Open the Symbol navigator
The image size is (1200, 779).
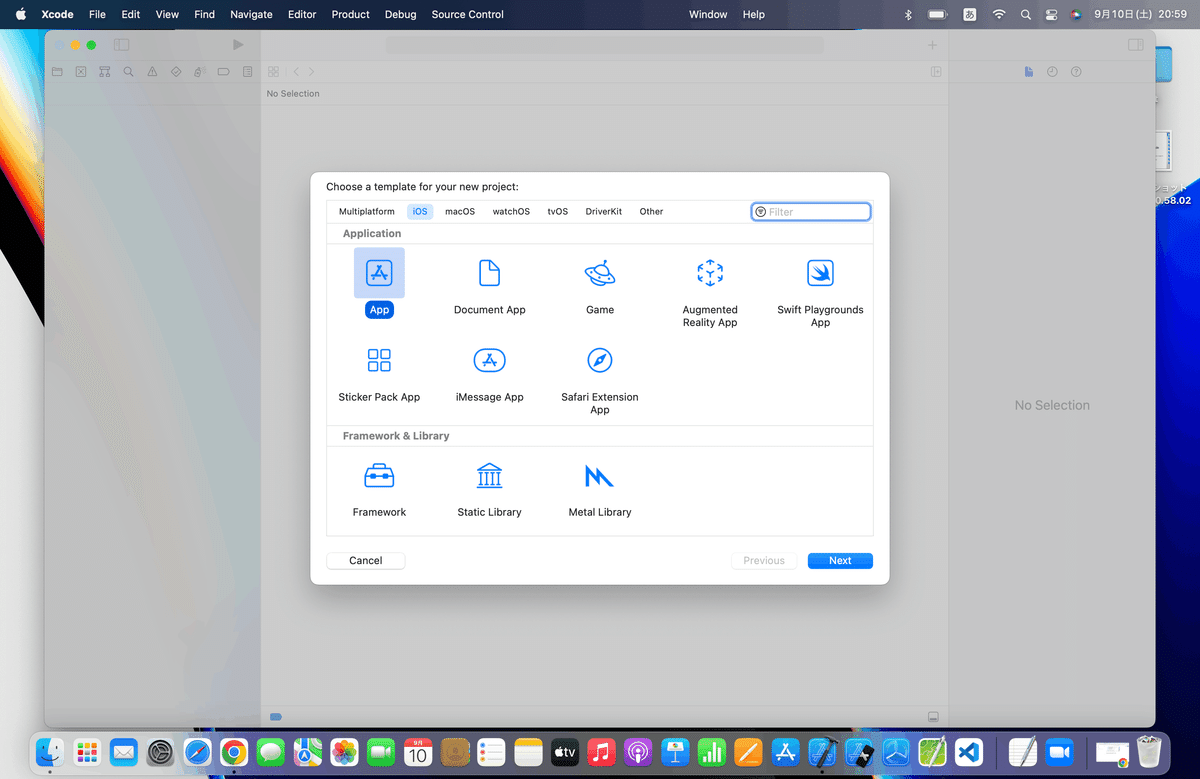pos(105,72)
